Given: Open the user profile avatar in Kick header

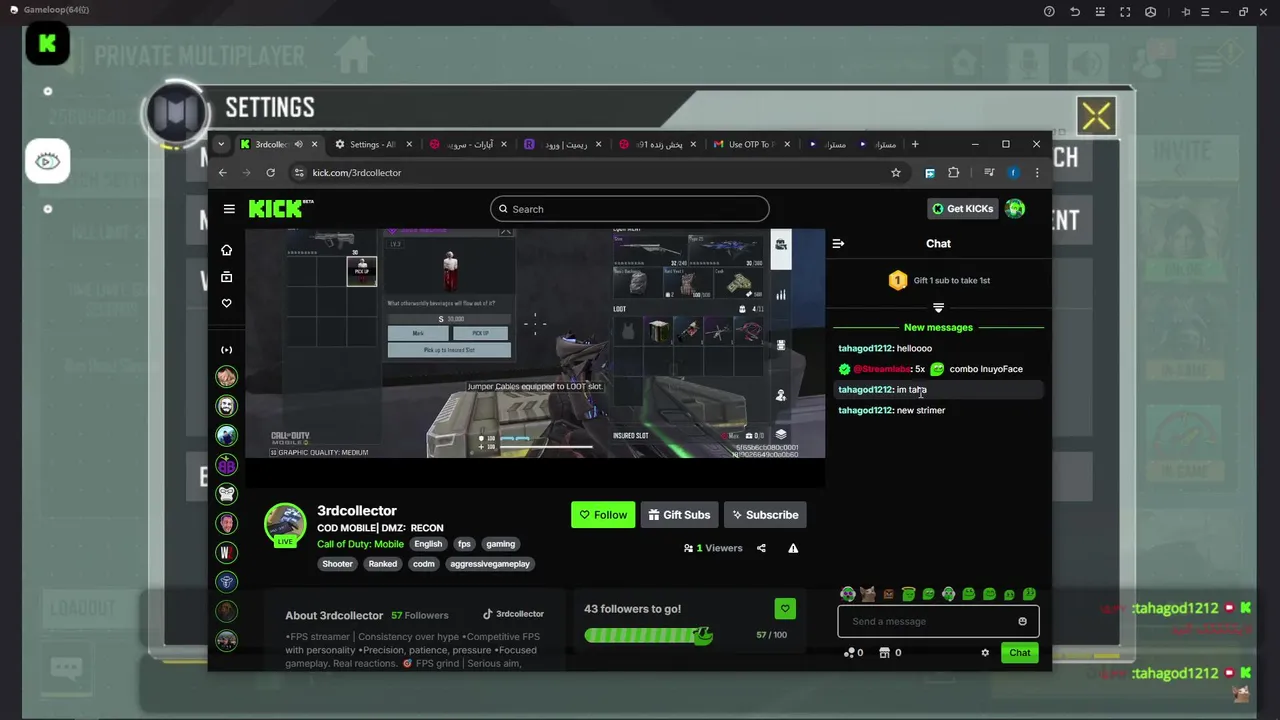Looking at the screenshot, I should pos(1015,209).
